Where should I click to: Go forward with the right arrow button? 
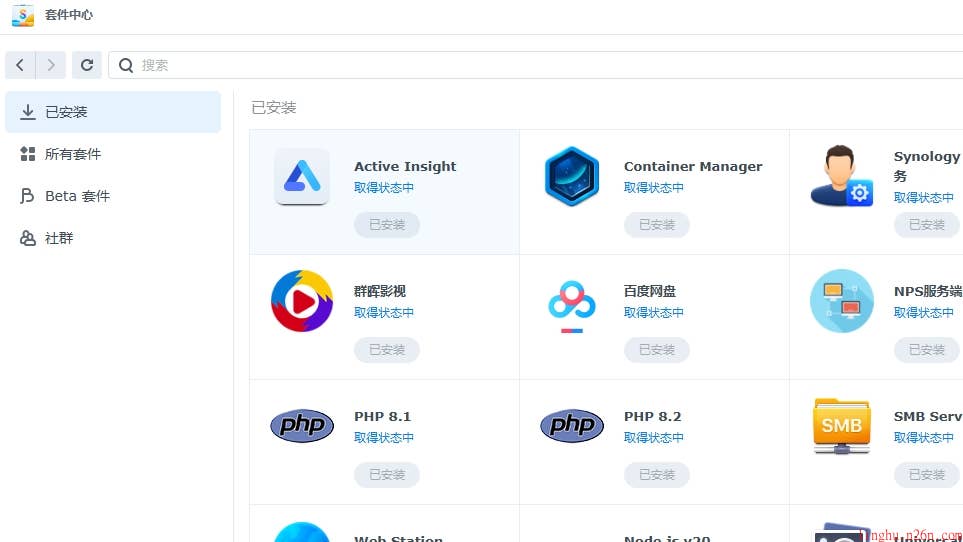51,65
